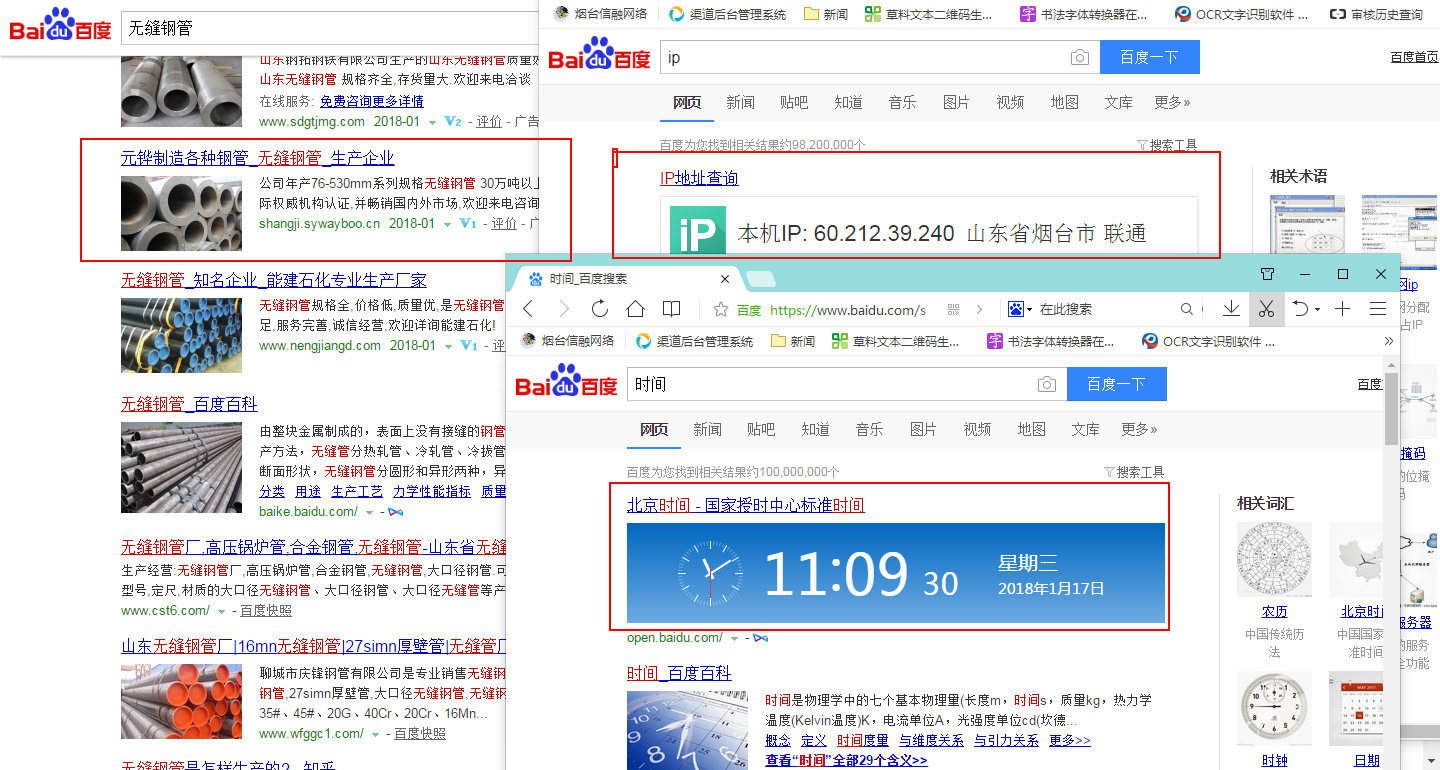Image resolution: width=1440 pixels, height=770 pixels.
Task: Click the front browser vertical scrollbar thumb
Action: [1391, 410]
